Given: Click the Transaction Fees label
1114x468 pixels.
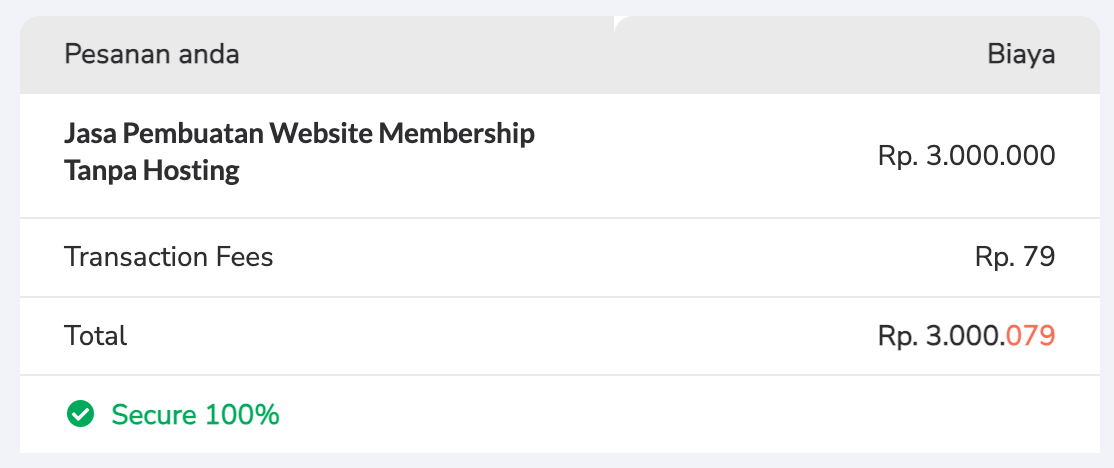Looking at the screenshot, I should (169, 257).
